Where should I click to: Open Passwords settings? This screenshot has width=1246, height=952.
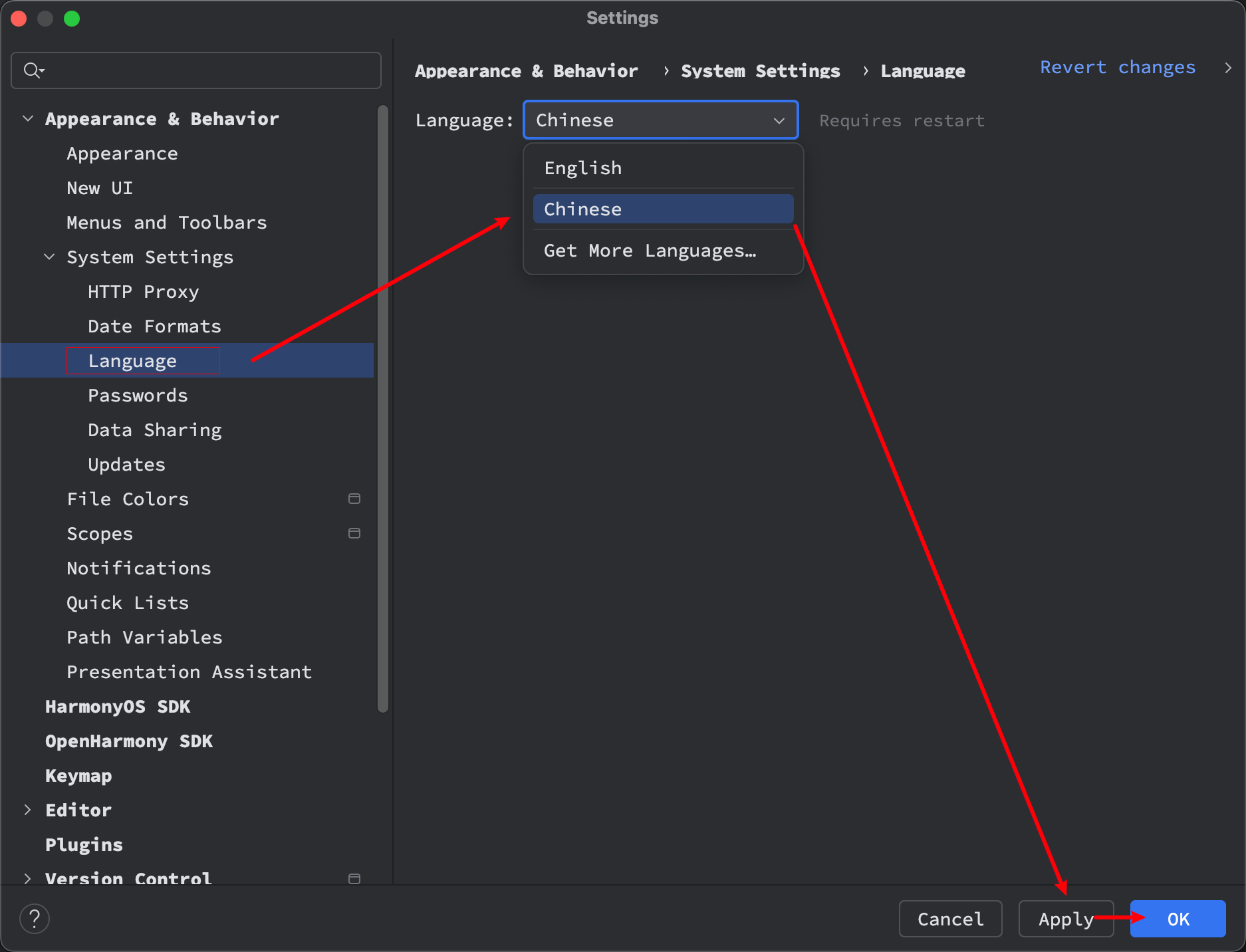[x=138, y=396]
